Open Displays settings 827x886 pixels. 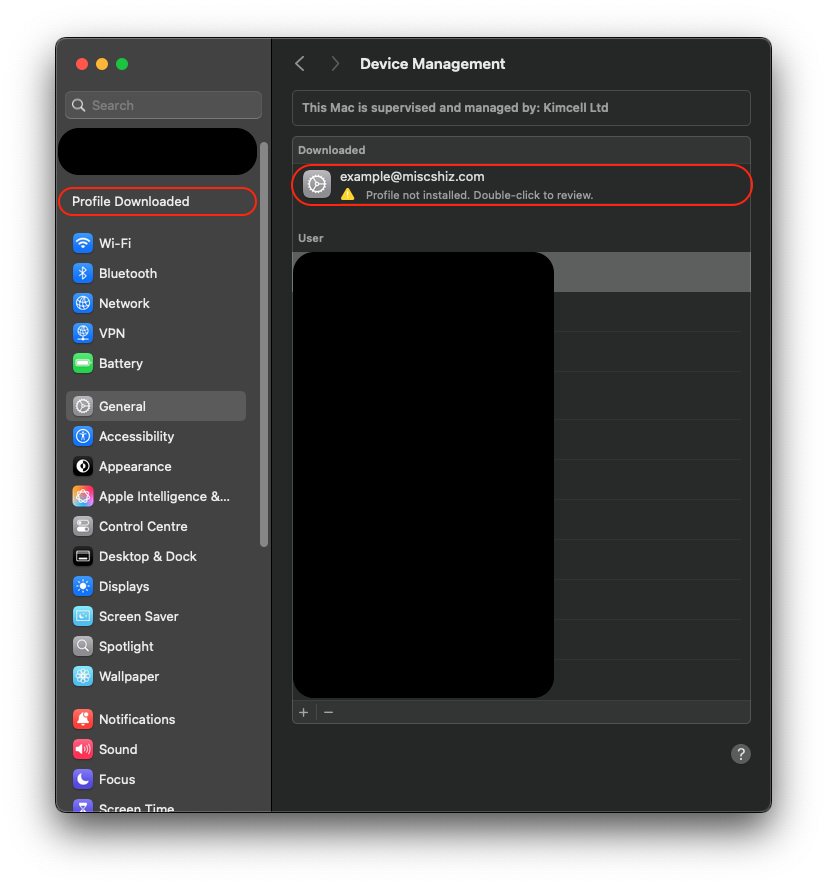coord(121,586)
